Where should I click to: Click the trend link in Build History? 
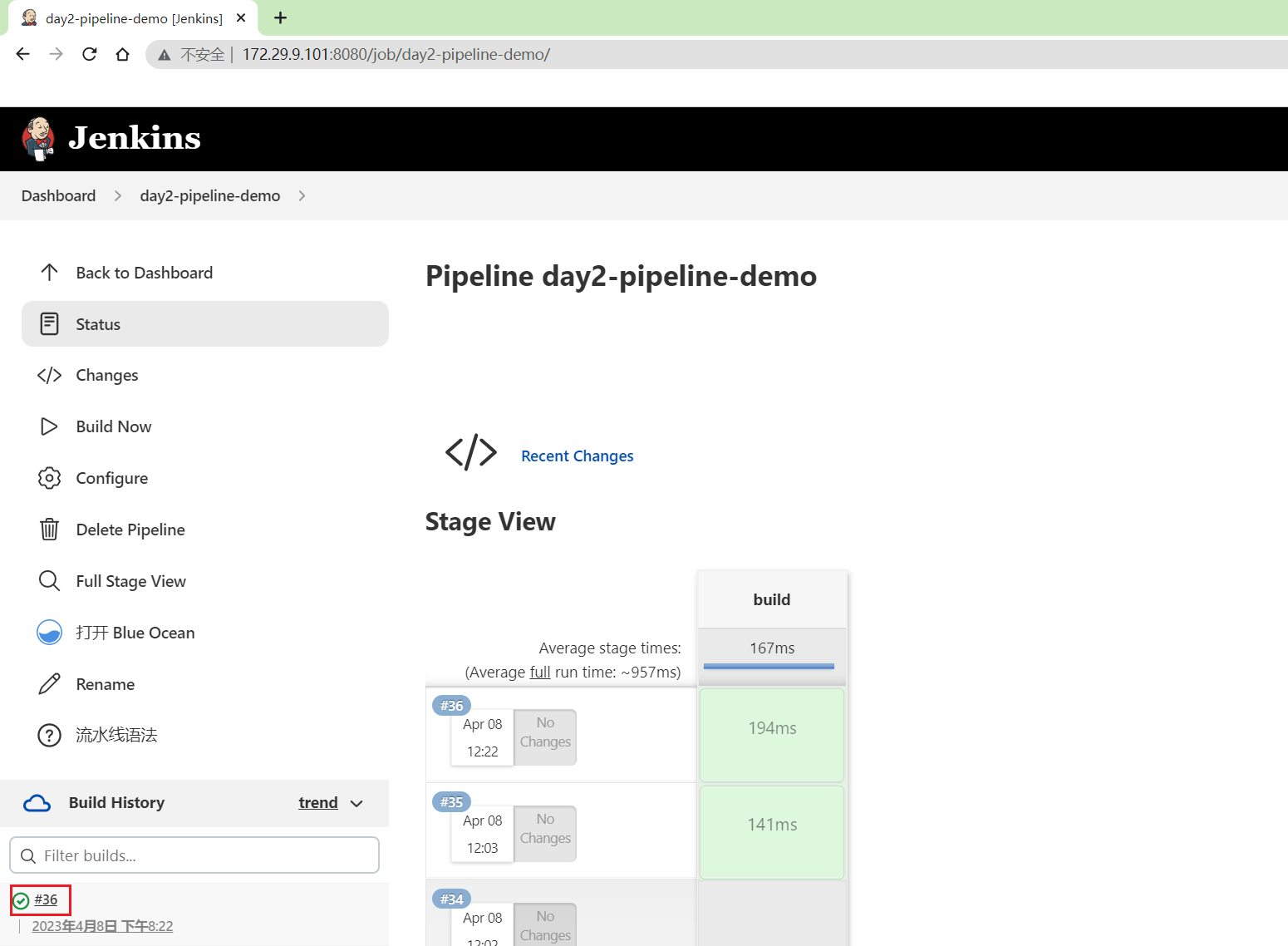[x=318, y=803]
